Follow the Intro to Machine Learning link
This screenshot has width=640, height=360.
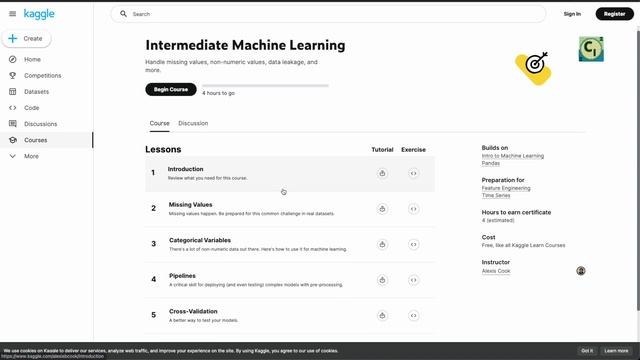click(513, 156)
